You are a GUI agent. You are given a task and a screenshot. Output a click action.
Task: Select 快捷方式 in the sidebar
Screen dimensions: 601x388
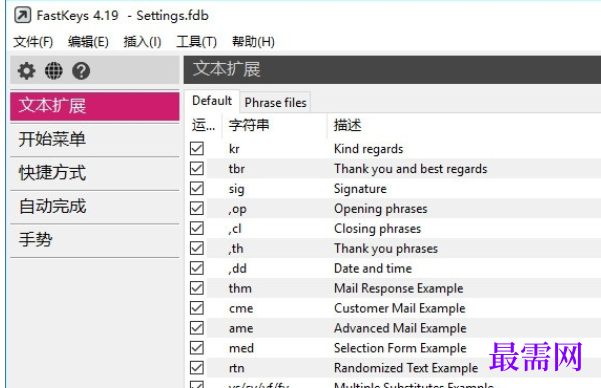pyautogui.click(x=95, y=173)
